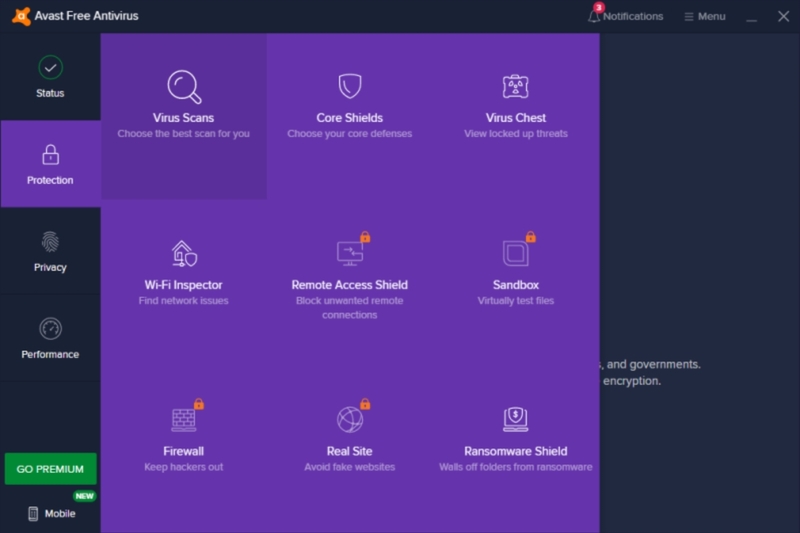Click the red notification count badge

(598, 7)
